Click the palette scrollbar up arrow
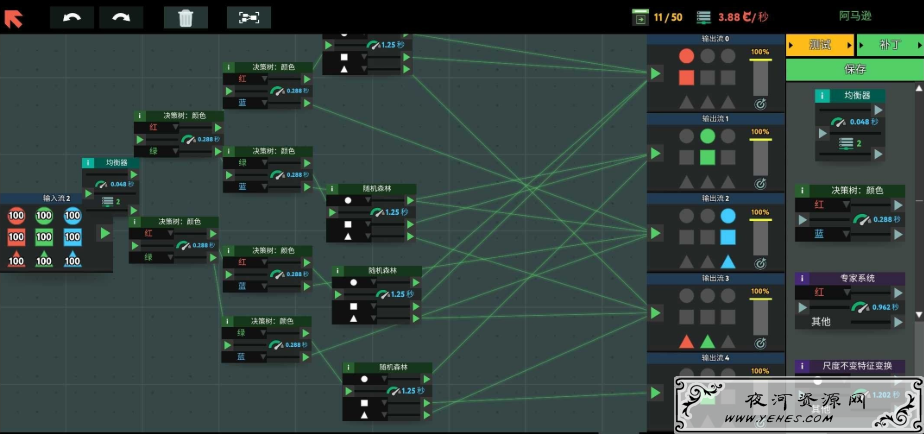Screen dimensions: 924x434 (x=919, y=88)
